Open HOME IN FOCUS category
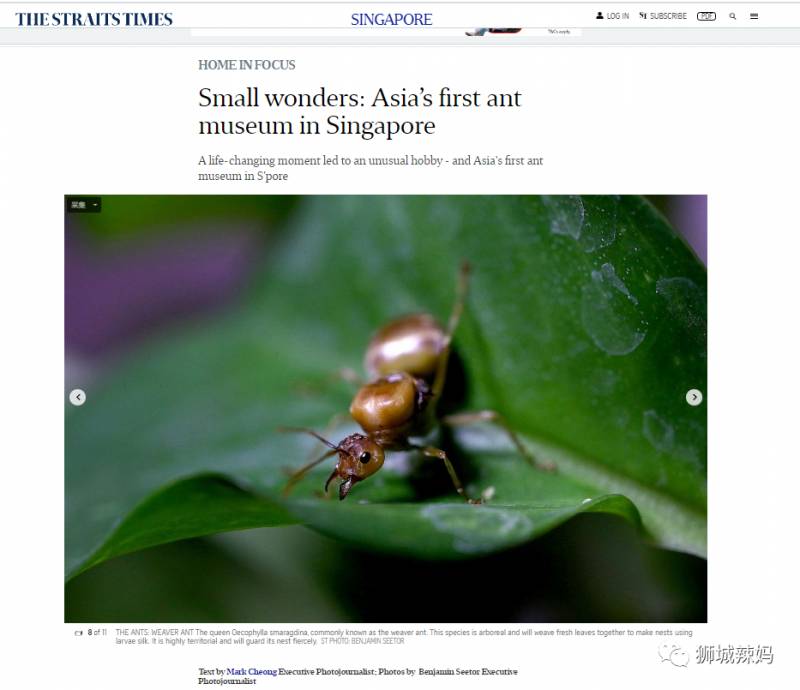 (x=247, y=65)
